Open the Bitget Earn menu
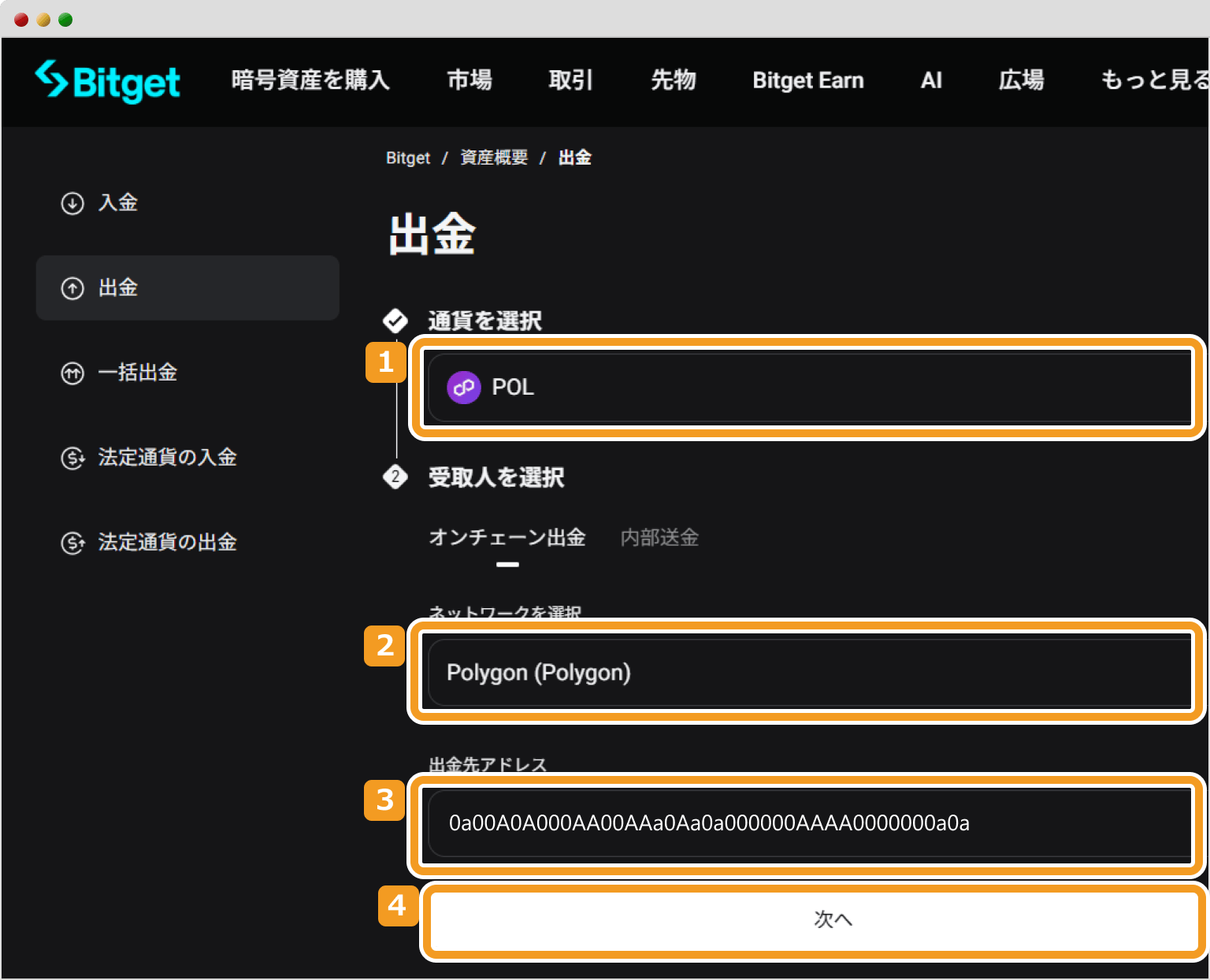 pos(808,80)
